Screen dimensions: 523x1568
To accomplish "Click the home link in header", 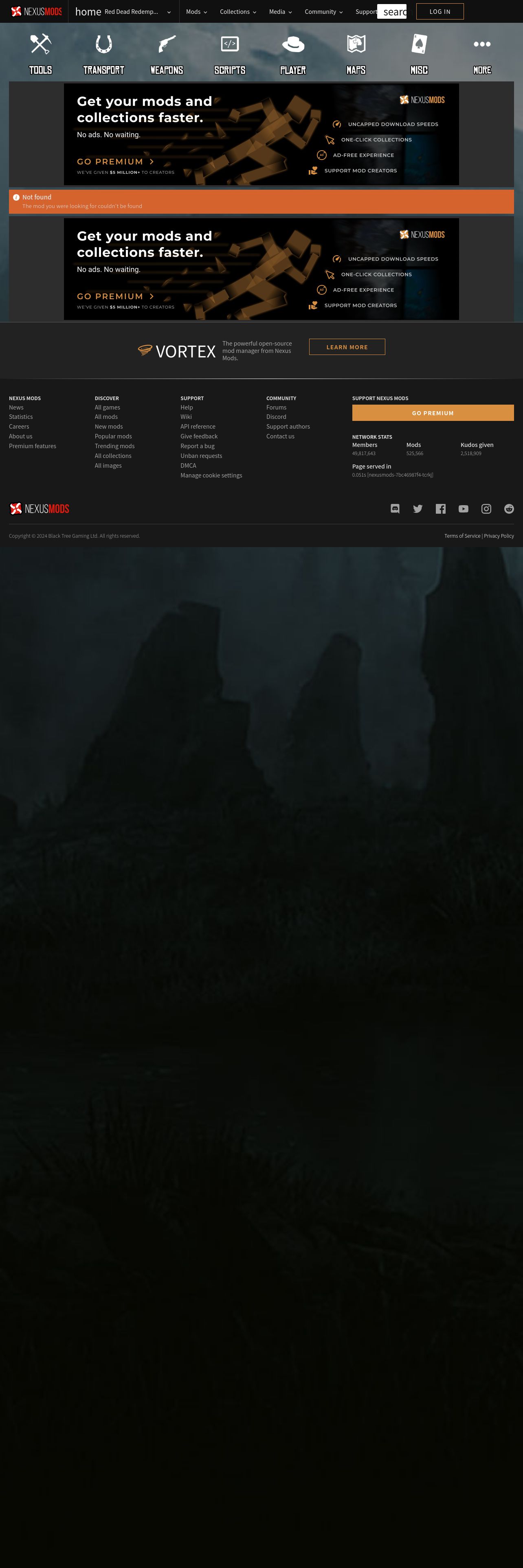I will point(88,11).
